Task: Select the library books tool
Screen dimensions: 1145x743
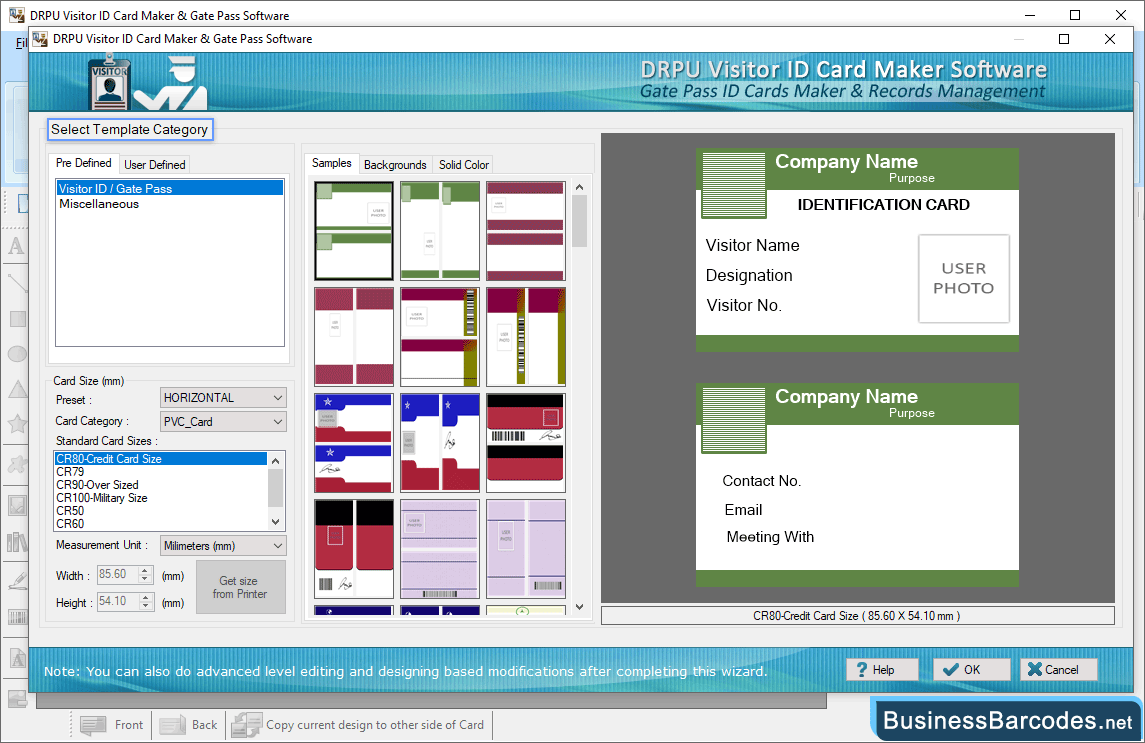Action: pos(16,541)
